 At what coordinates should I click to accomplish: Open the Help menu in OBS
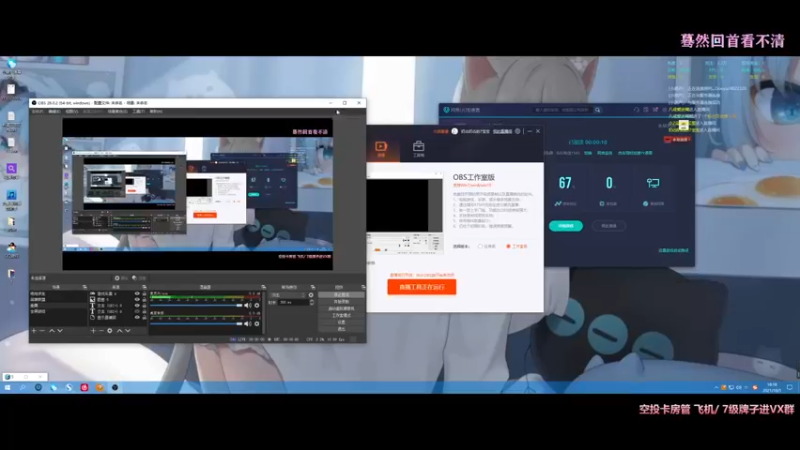[x=156, y=111]
